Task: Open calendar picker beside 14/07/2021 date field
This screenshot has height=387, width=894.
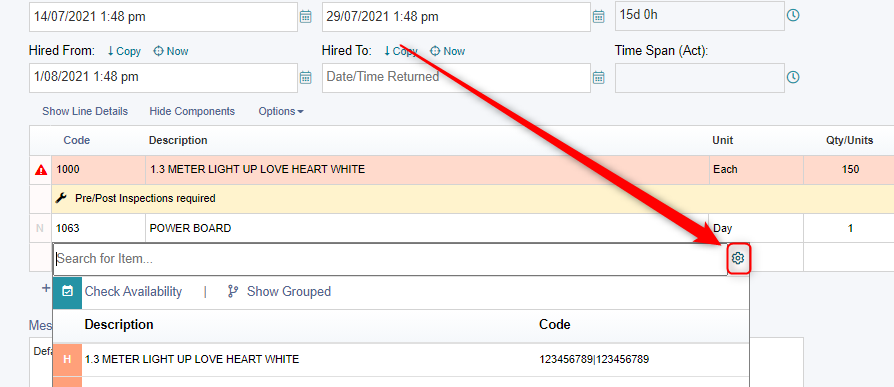Action: (x=306, y=17)
